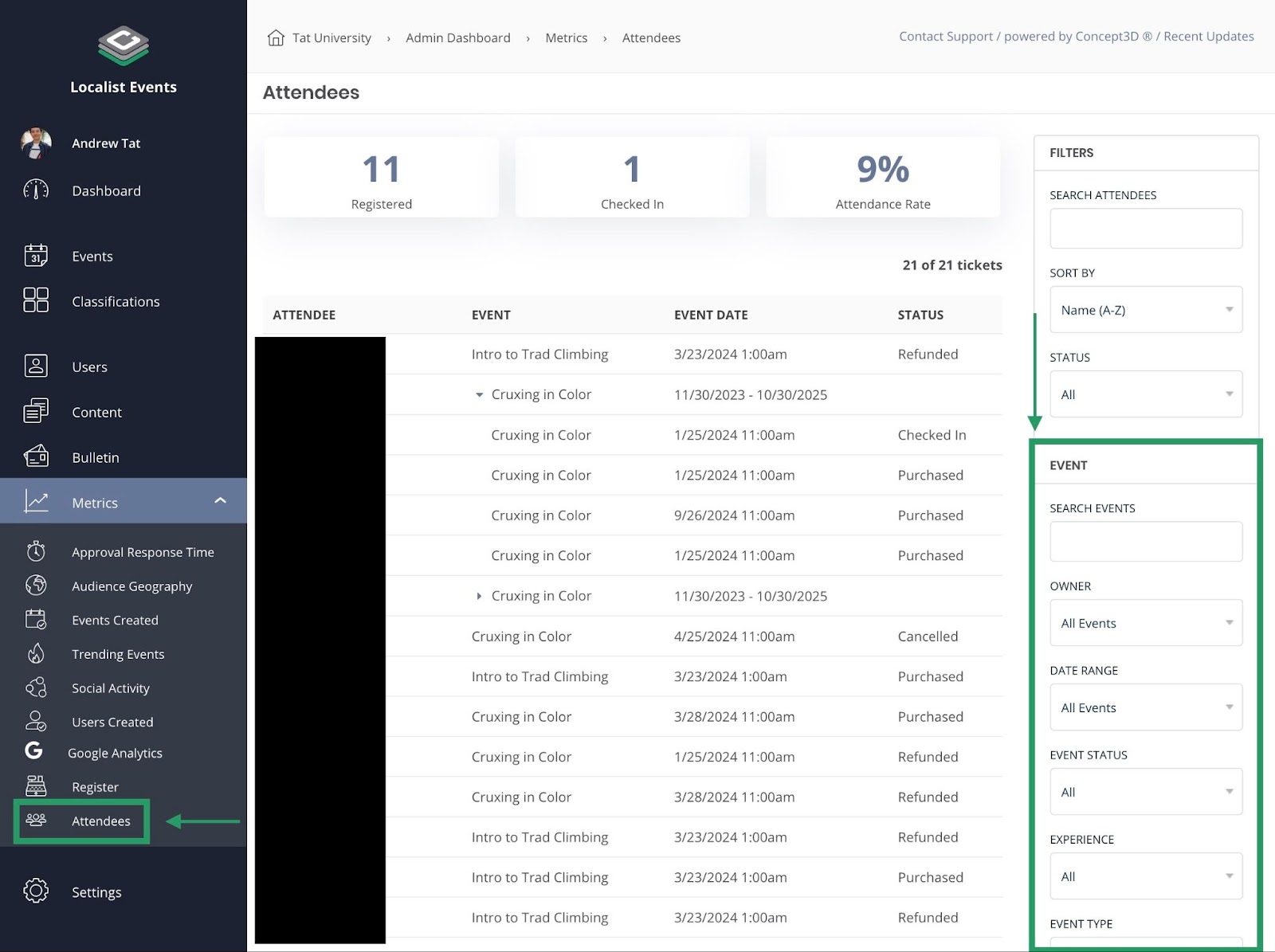Open Classifications via the grid icon

35,301
